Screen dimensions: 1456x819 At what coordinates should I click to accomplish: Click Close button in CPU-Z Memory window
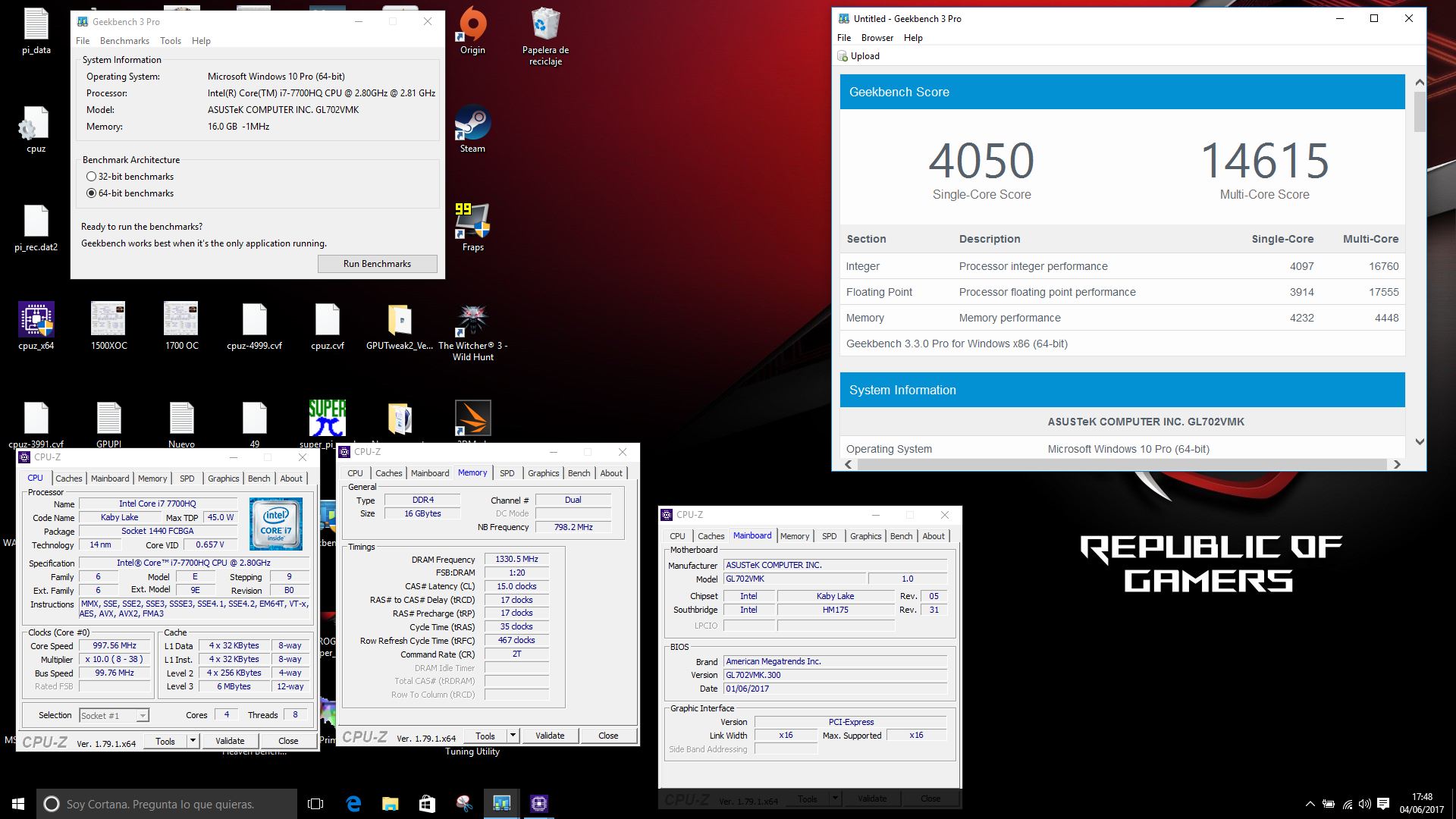coord(608,736)
